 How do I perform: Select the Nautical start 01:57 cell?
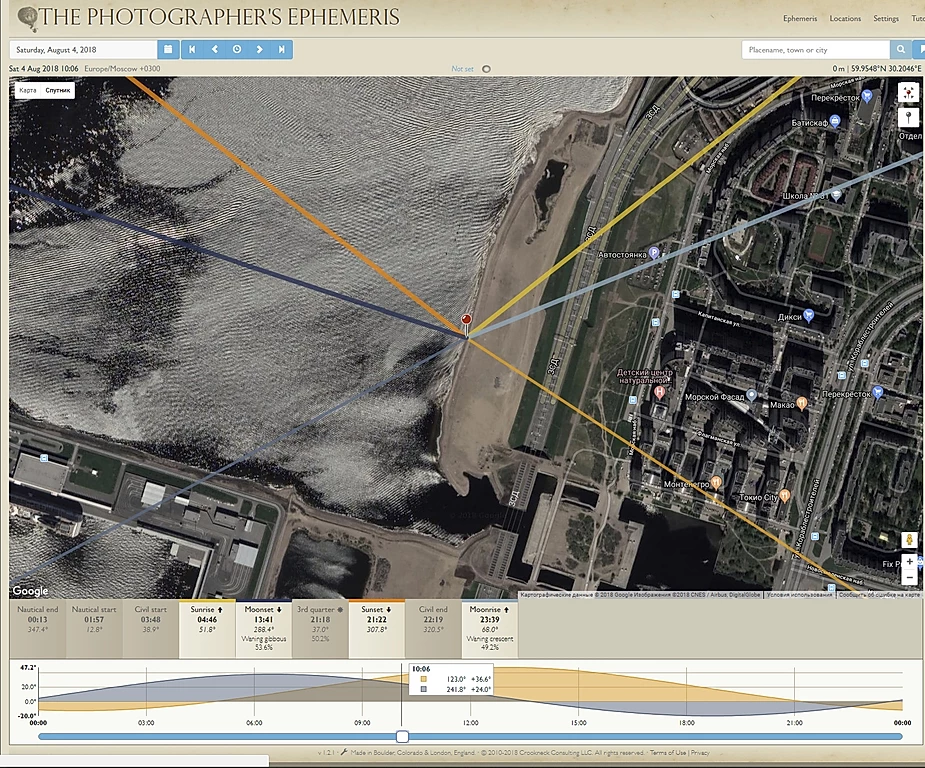pos(94,629)
